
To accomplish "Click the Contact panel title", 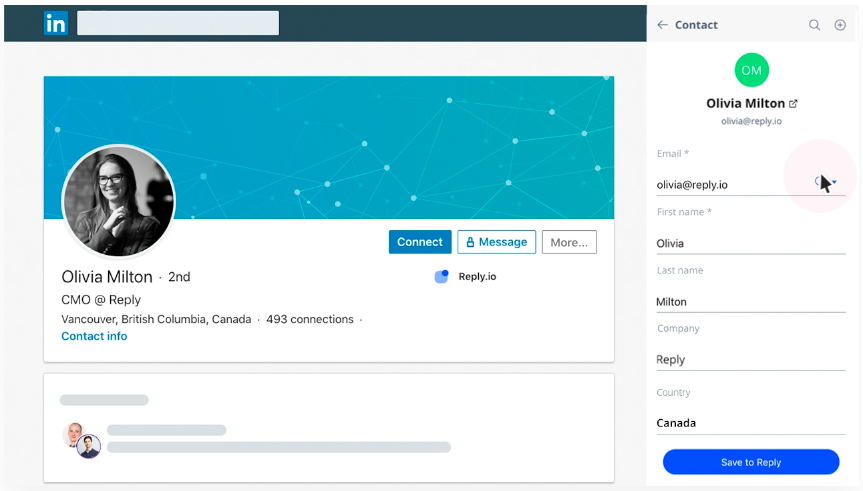I will [696, 25].
